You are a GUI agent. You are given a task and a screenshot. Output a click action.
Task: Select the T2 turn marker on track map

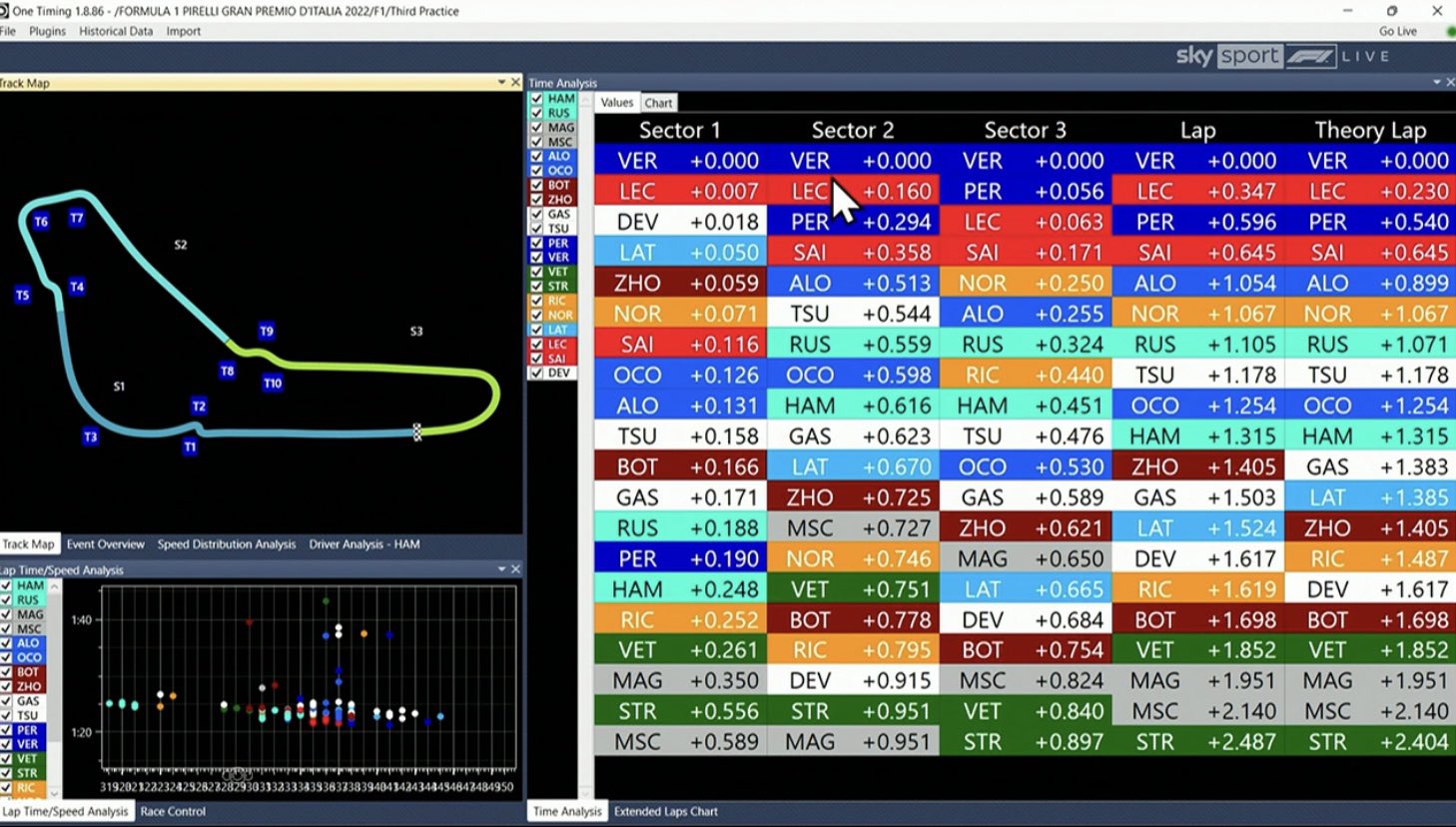(x=199, y=406)
